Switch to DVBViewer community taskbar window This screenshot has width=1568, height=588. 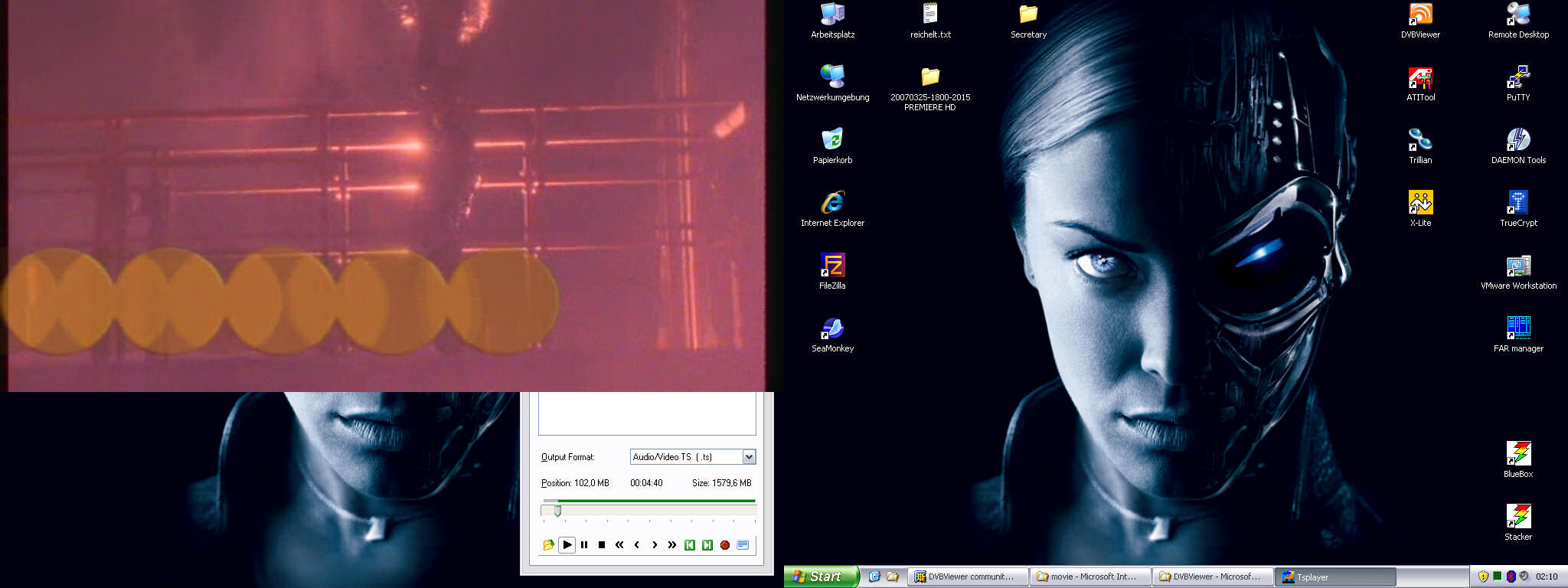tap(966, 577)
